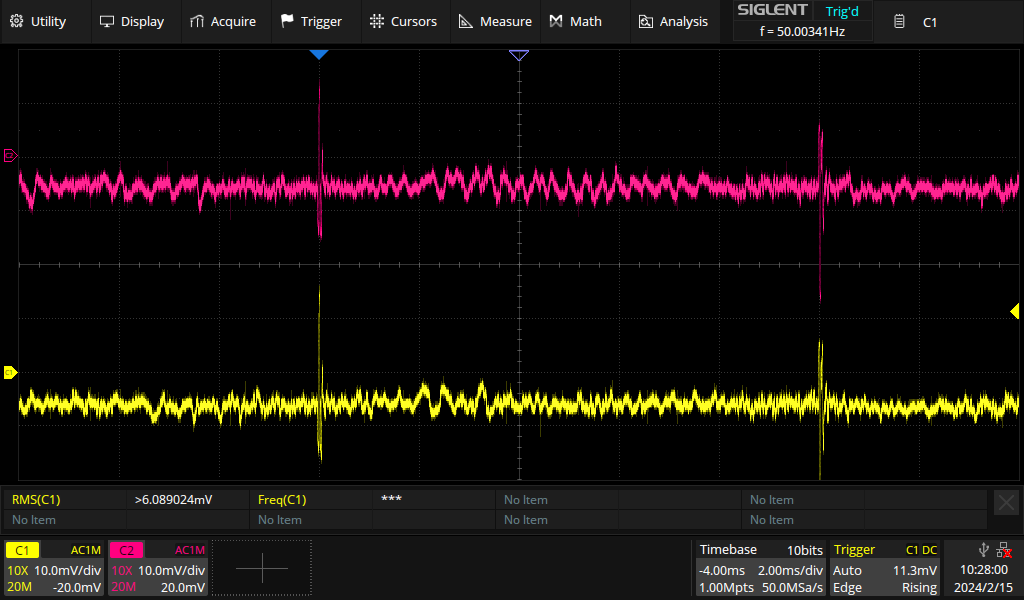Image resolution: width=1024 pixels, height=600 pixels.
Task: Open the Analysis menu
Action: (673, 22)
